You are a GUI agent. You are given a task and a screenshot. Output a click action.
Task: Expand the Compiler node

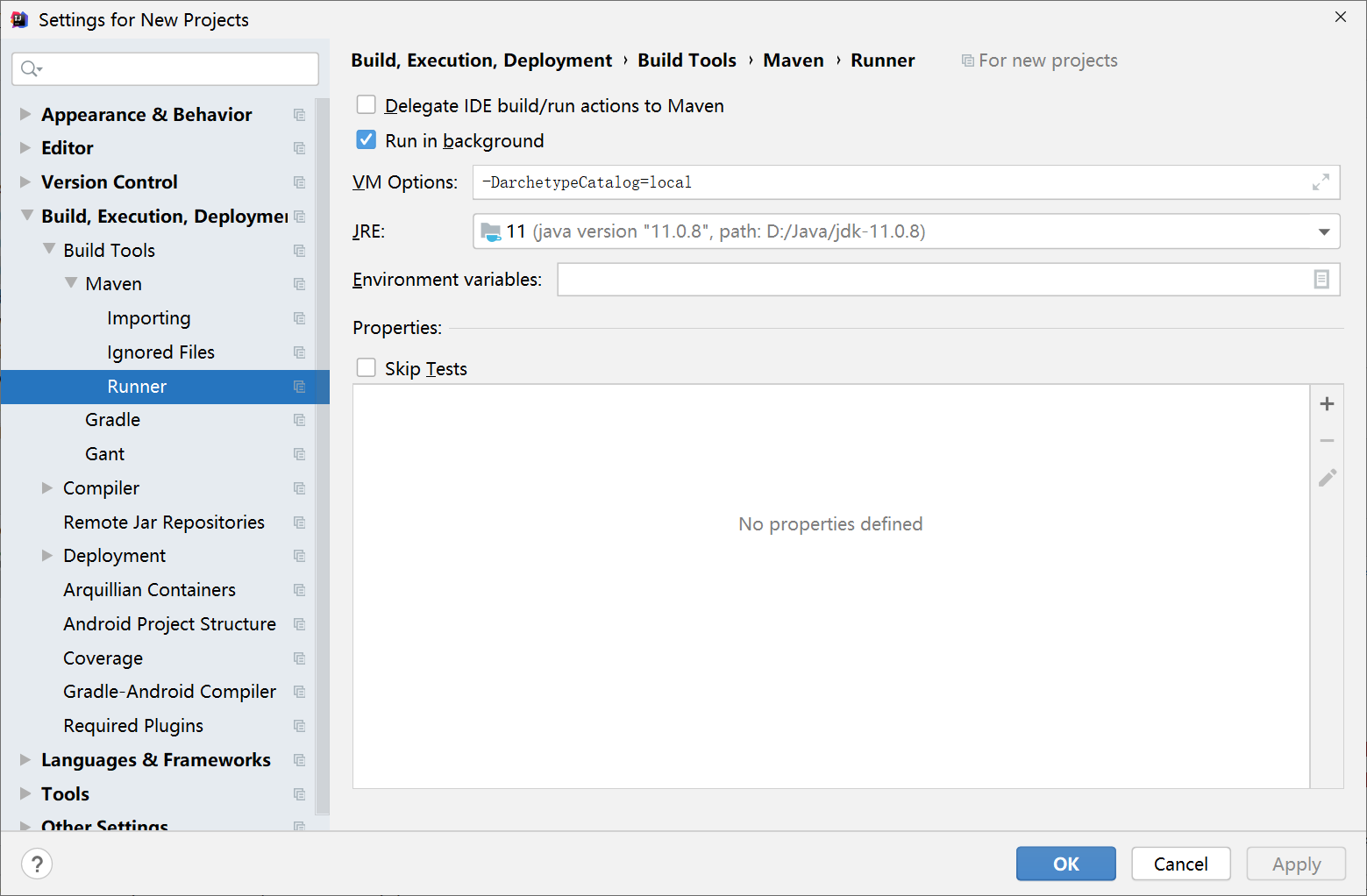[x=47, y=487]
